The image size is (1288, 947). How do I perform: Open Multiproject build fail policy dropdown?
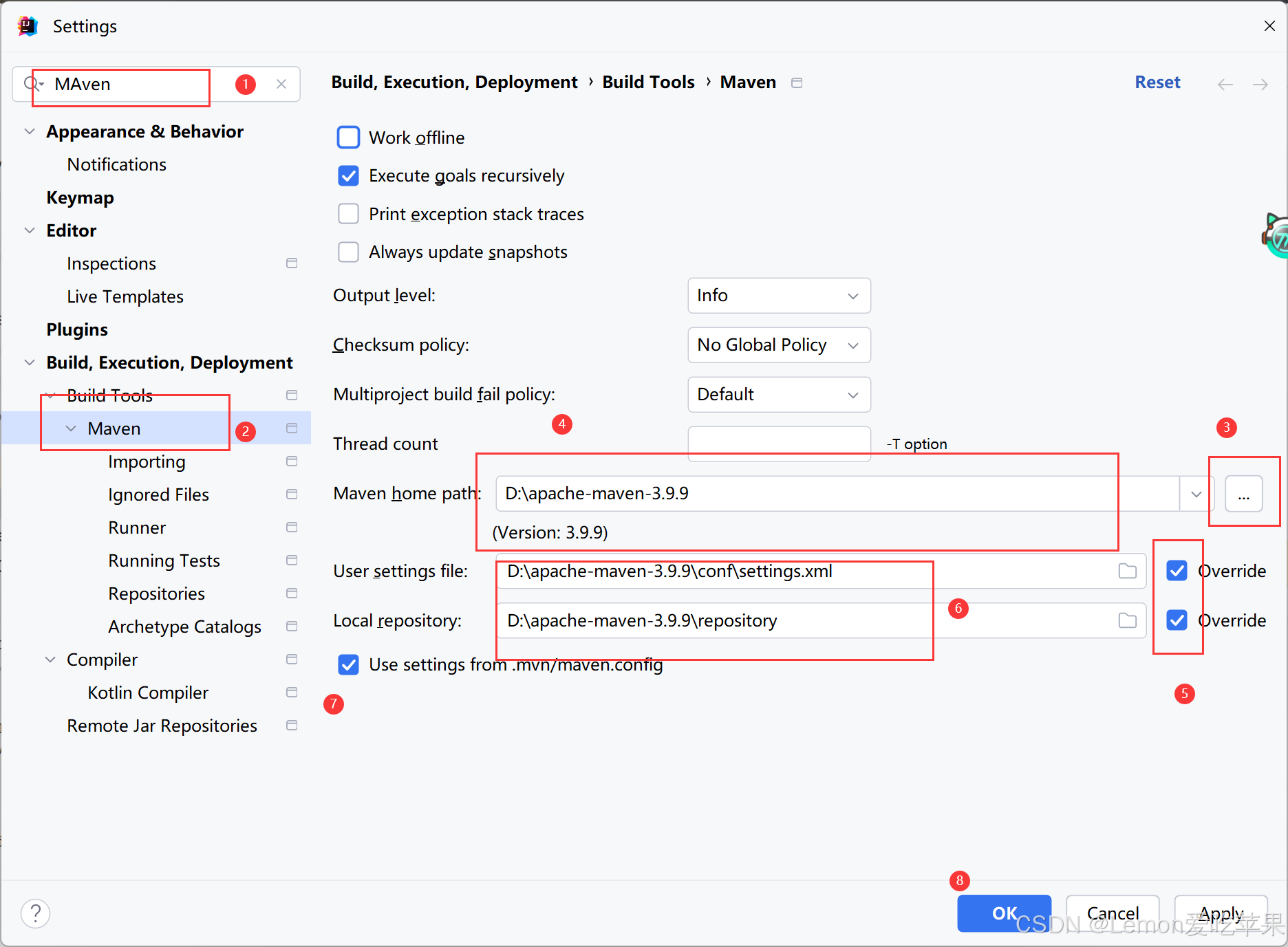click(x=779, y=395)
